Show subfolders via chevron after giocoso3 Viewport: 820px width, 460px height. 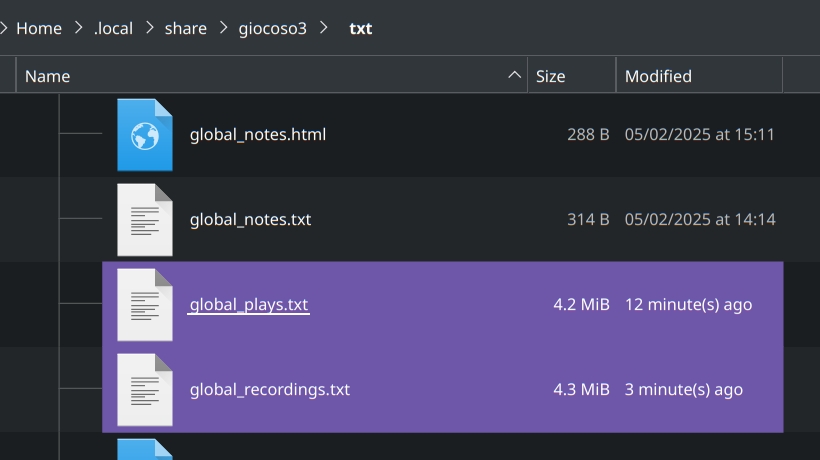[323, 29]
